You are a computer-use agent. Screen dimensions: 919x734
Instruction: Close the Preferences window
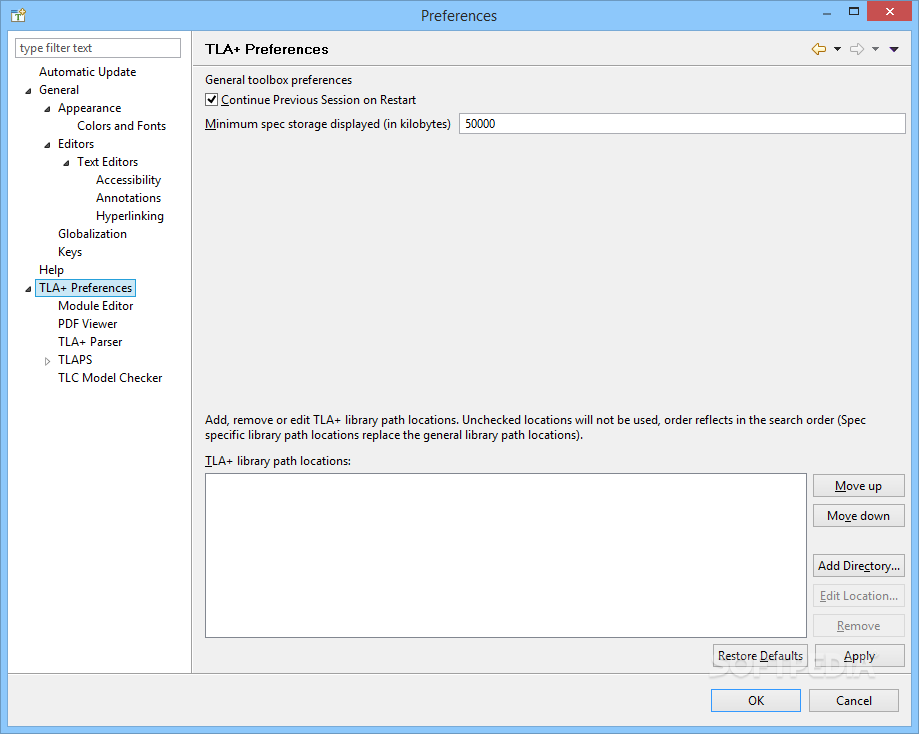coord(889,12)
